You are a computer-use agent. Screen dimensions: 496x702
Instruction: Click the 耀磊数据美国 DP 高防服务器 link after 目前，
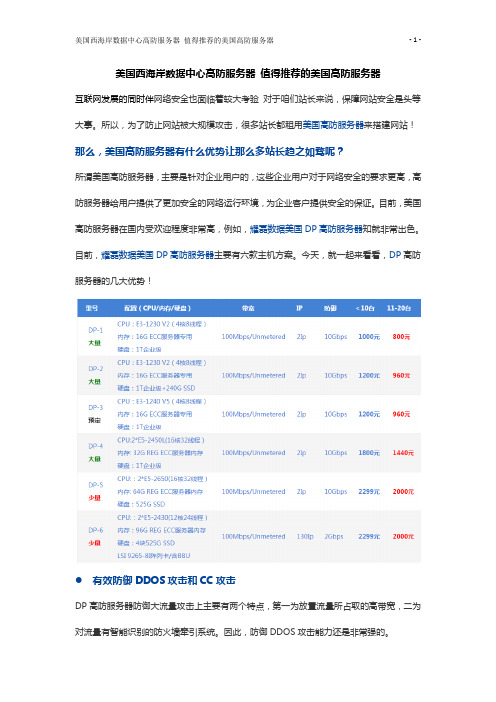[x=158, y=255]
